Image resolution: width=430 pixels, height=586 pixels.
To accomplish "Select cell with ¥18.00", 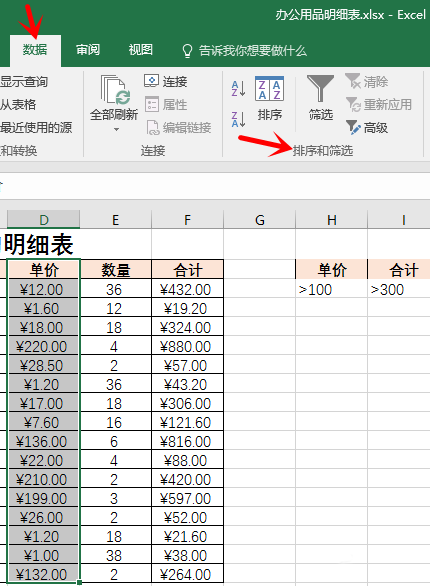I will pyautogui.click(x=44, y=327).
